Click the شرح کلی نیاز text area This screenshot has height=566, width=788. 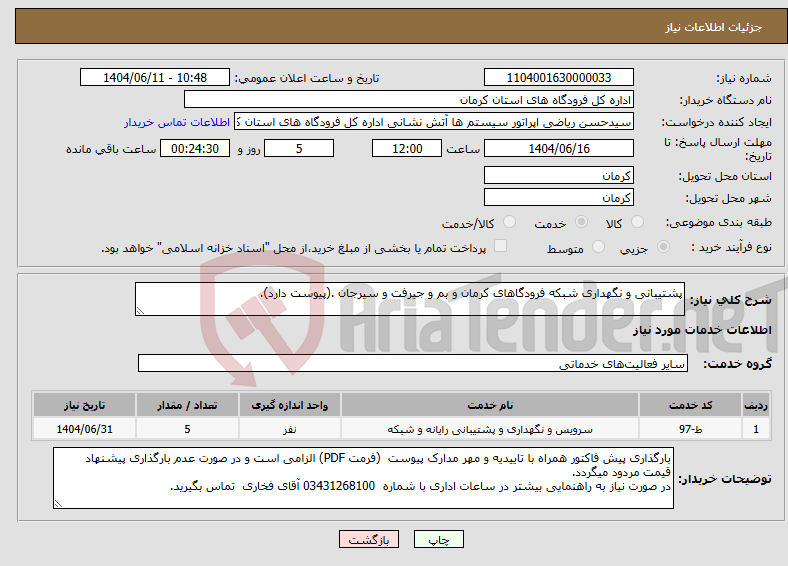(410, 299)
